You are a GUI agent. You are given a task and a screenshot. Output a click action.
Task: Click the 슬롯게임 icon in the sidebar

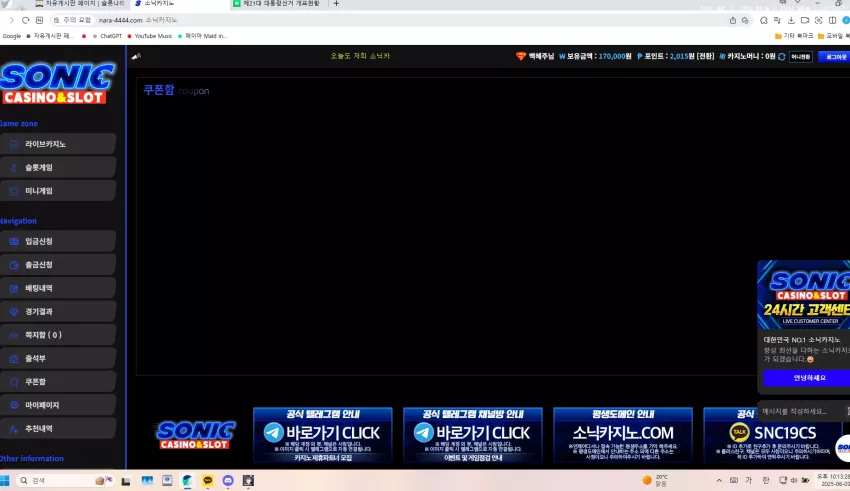pyautogui.click(x=14, y=167)
